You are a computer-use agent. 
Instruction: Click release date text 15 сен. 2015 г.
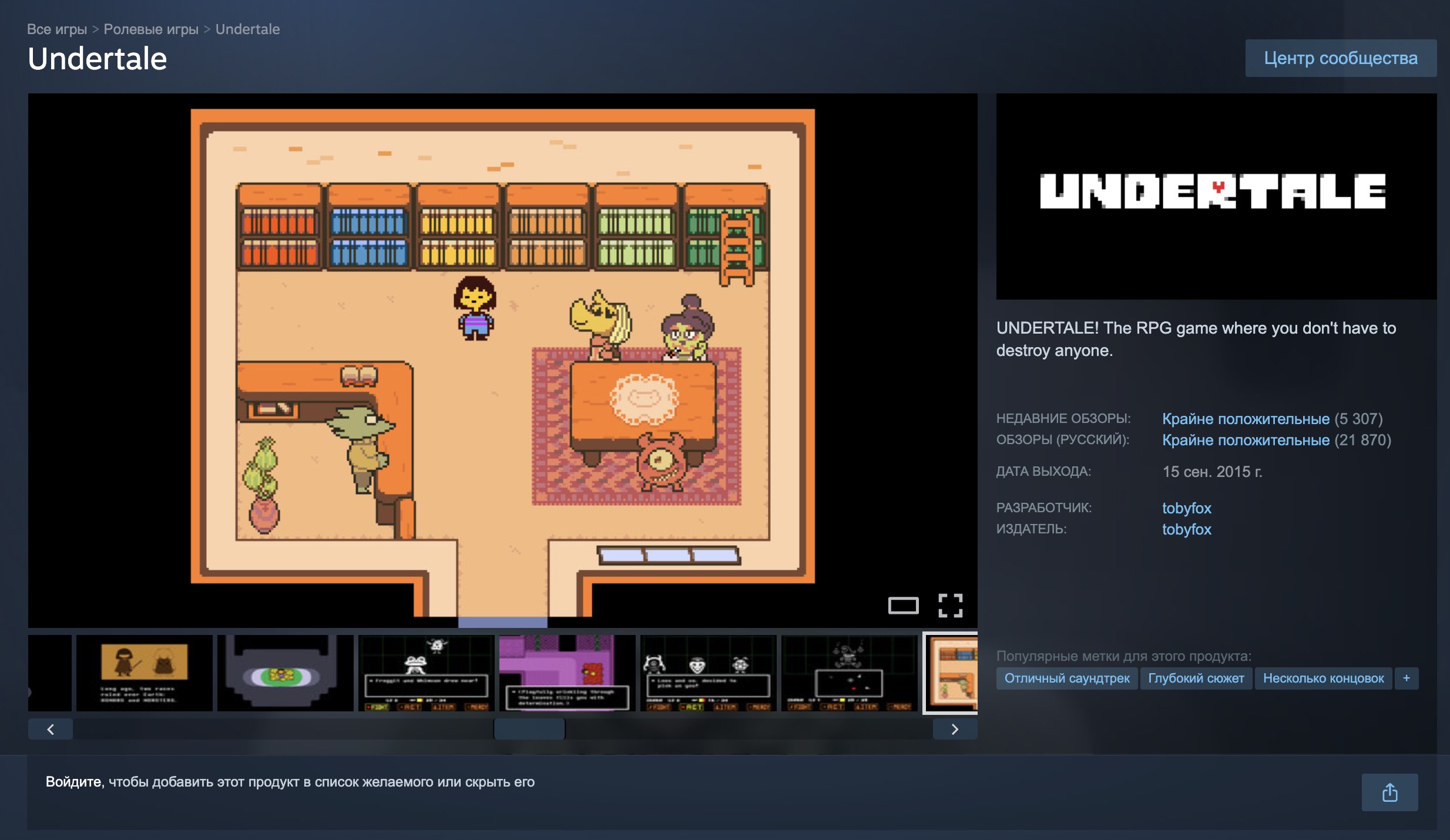pyautogui.click(x=1212, y=471)
